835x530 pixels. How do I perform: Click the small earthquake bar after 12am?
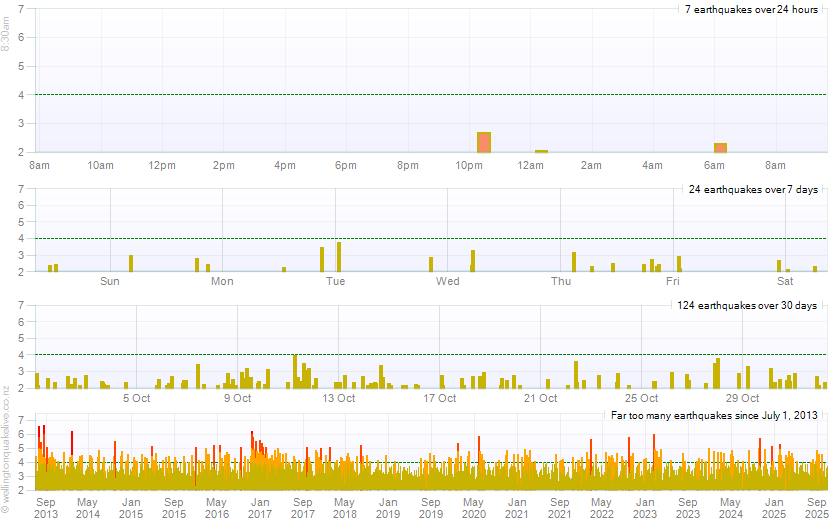[x=541, y=151]
